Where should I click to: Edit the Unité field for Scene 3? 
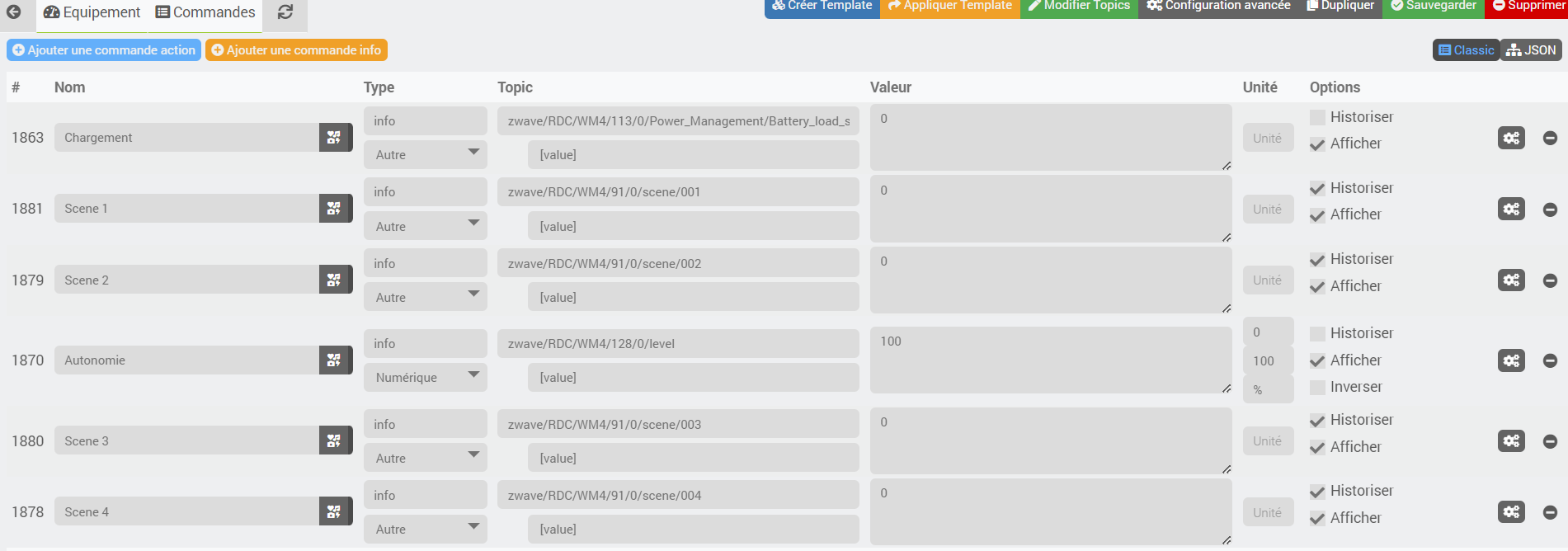1268,441
